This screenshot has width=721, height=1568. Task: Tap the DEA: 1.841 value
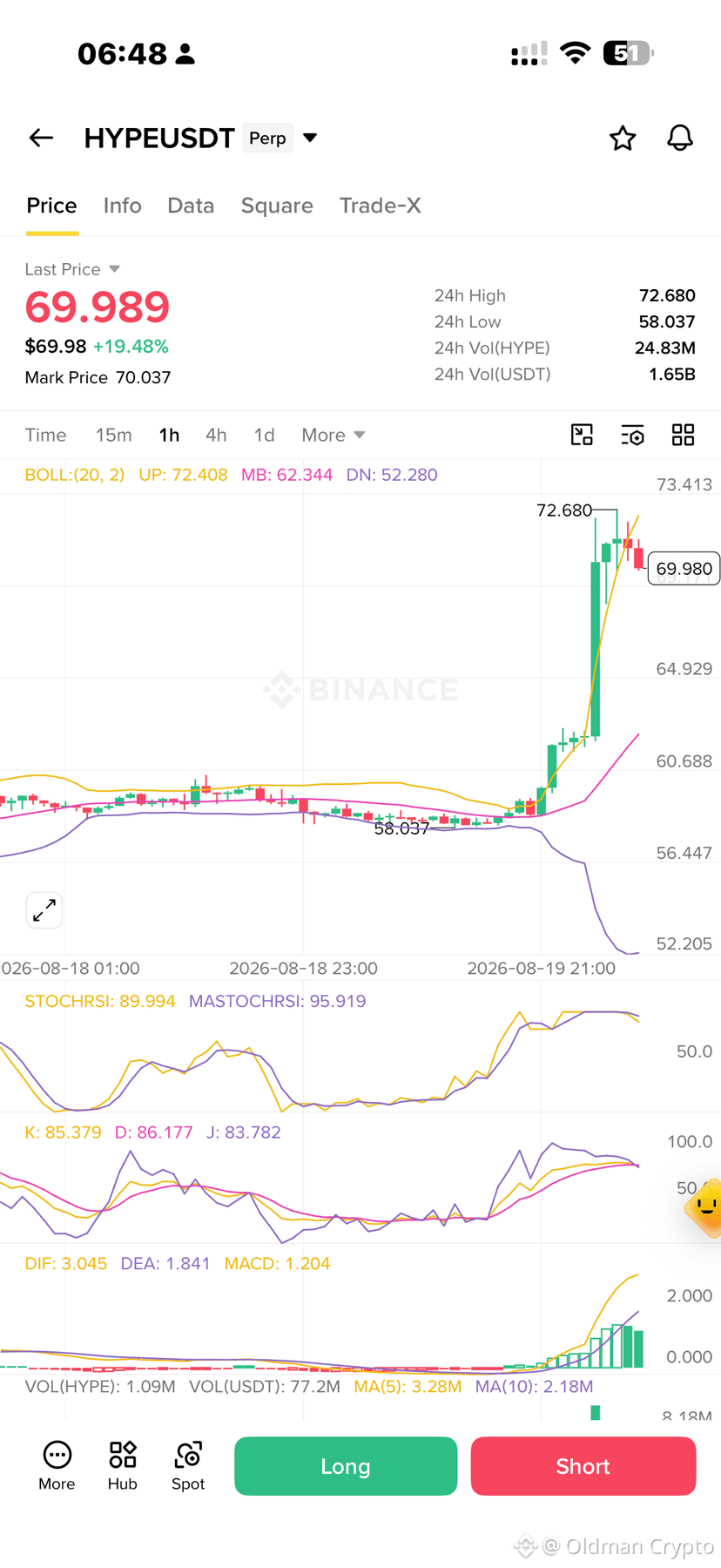click(165, 1263)
